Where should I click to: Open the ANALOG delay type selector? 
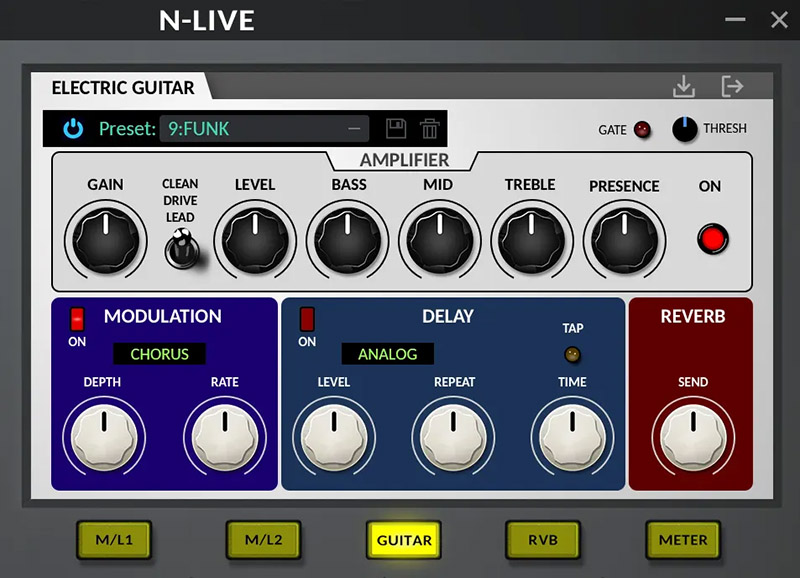point(387,354)
